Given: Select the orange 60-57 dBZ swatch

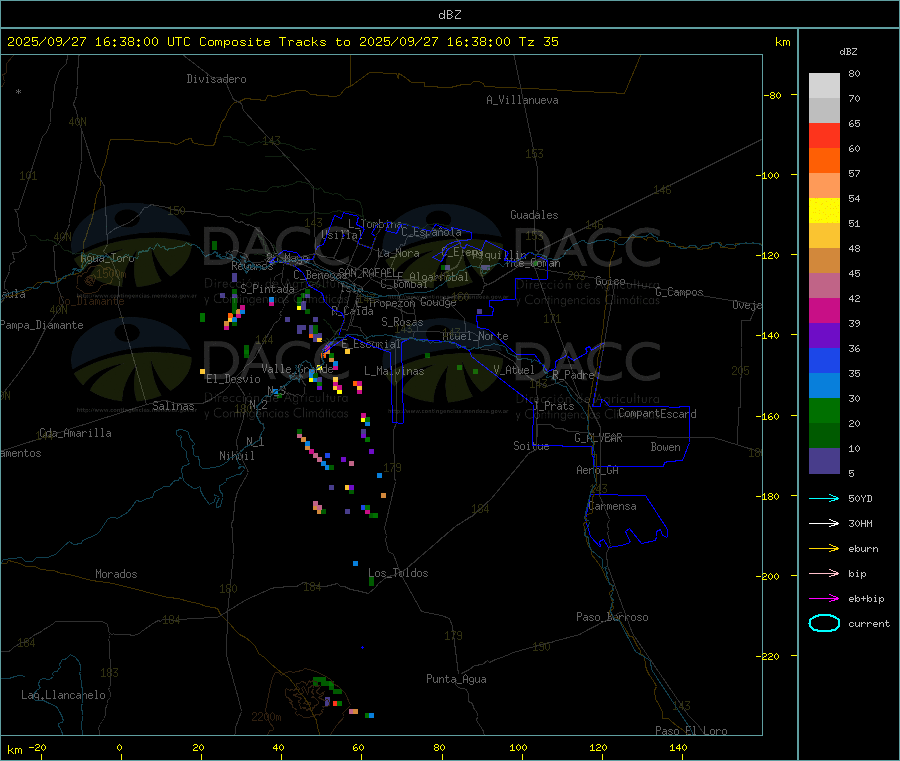Looking at the screenshot, I should tap(824, 161).
